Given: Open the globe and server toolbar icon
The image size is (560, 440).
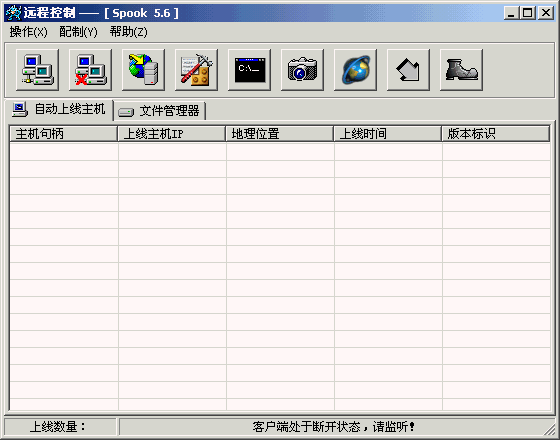Looking at the screenshot, I should pos(143,70).
